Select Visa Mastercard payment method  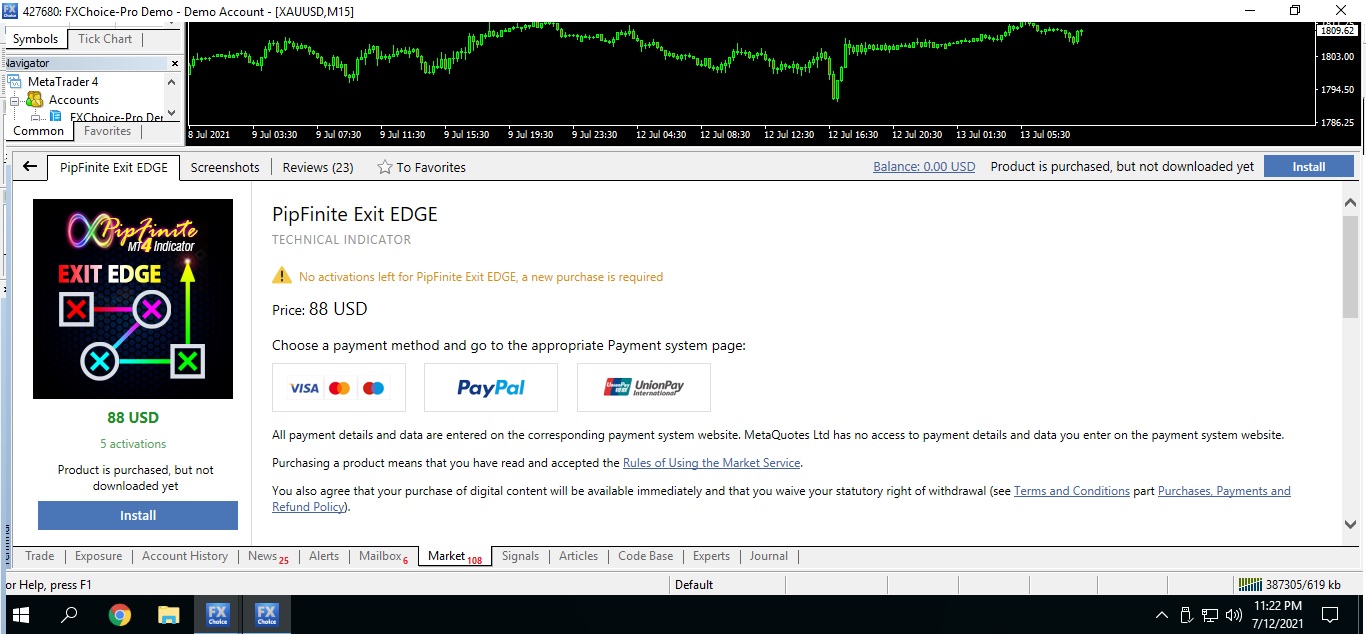(339, 388)
